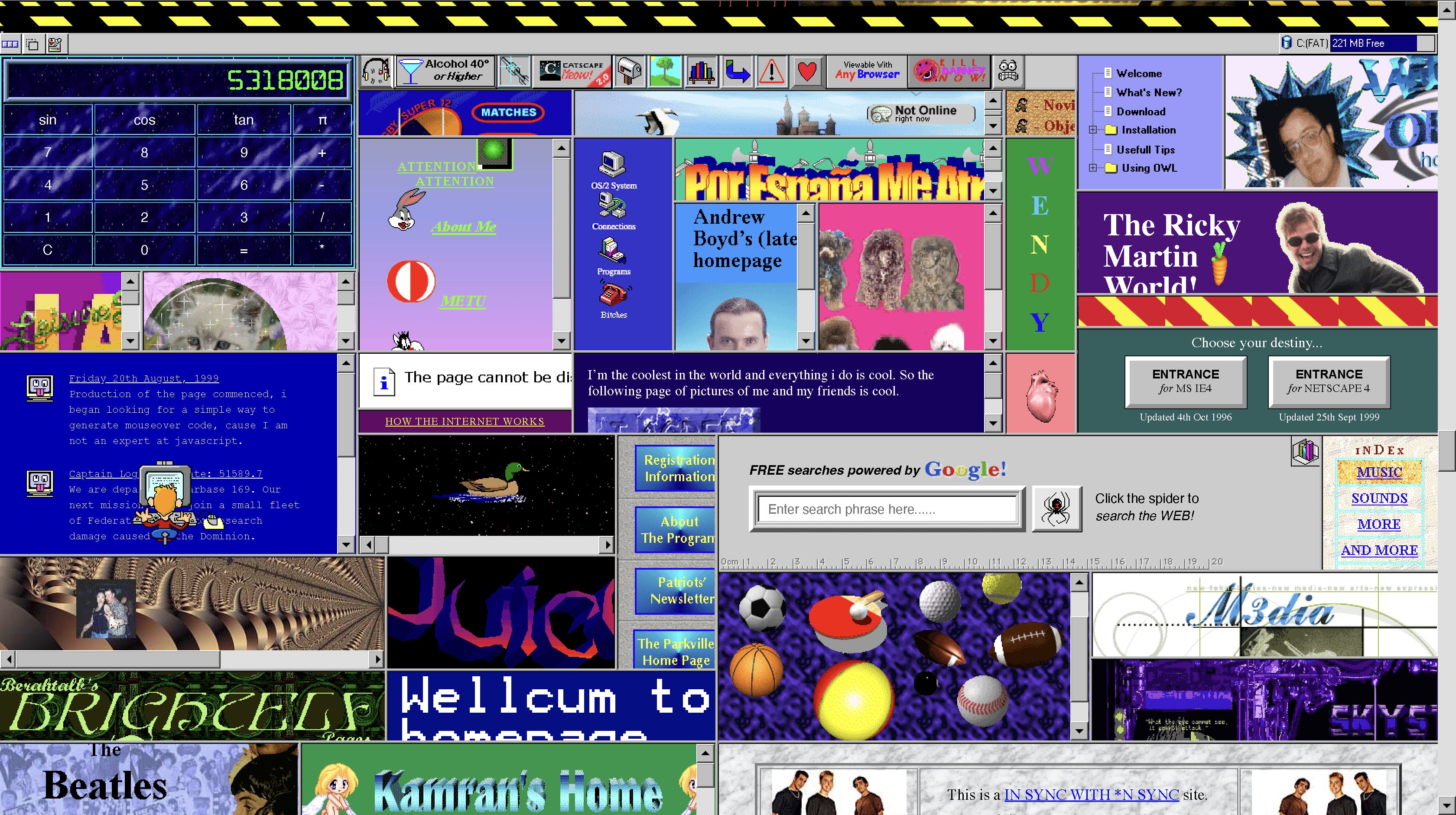Click the mailbox icon in the toolbar

(x=629, y=72)
